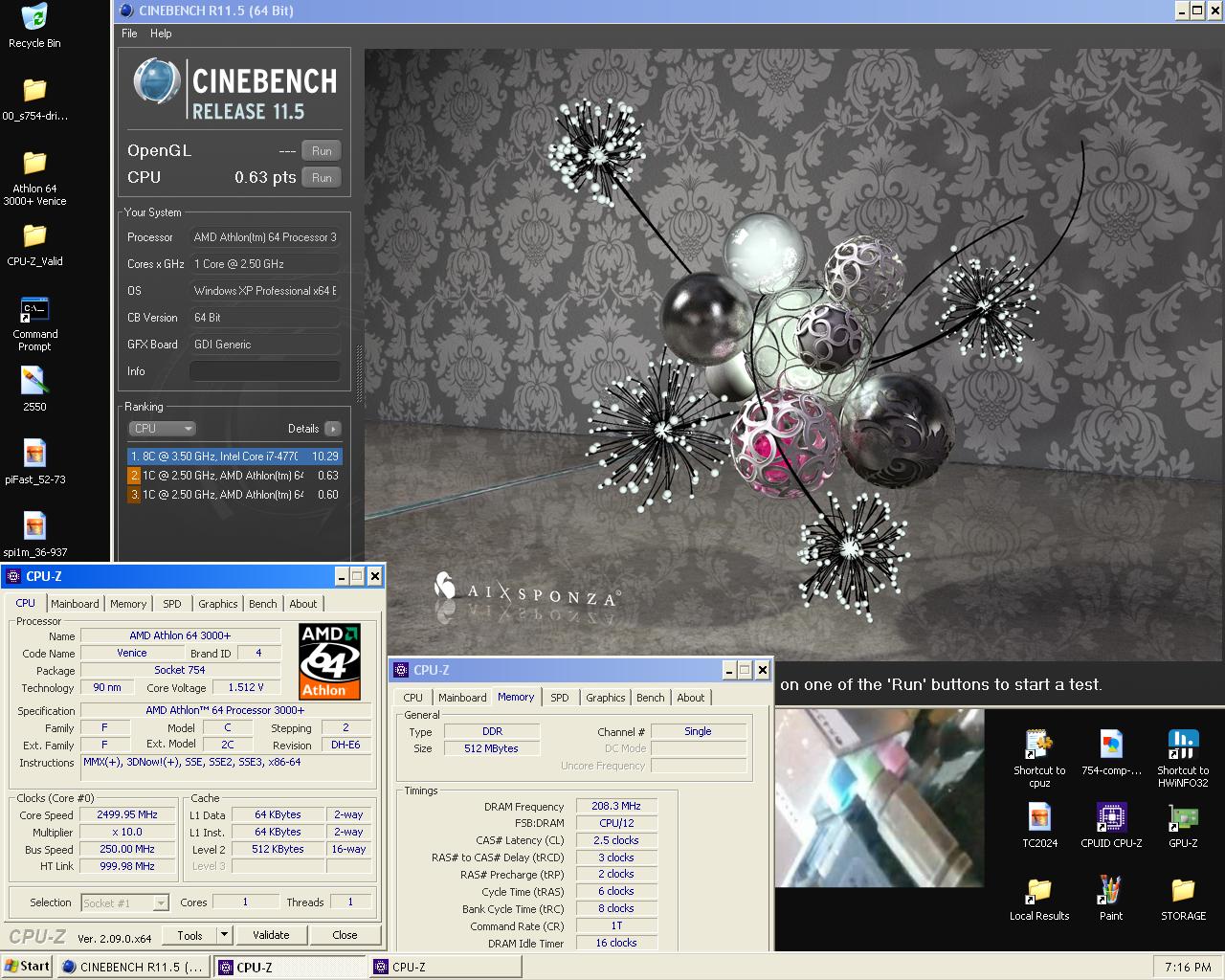1225x980 pixels.
Task: Select ranking row with score 0.63
Action: (x=234, y=476)
